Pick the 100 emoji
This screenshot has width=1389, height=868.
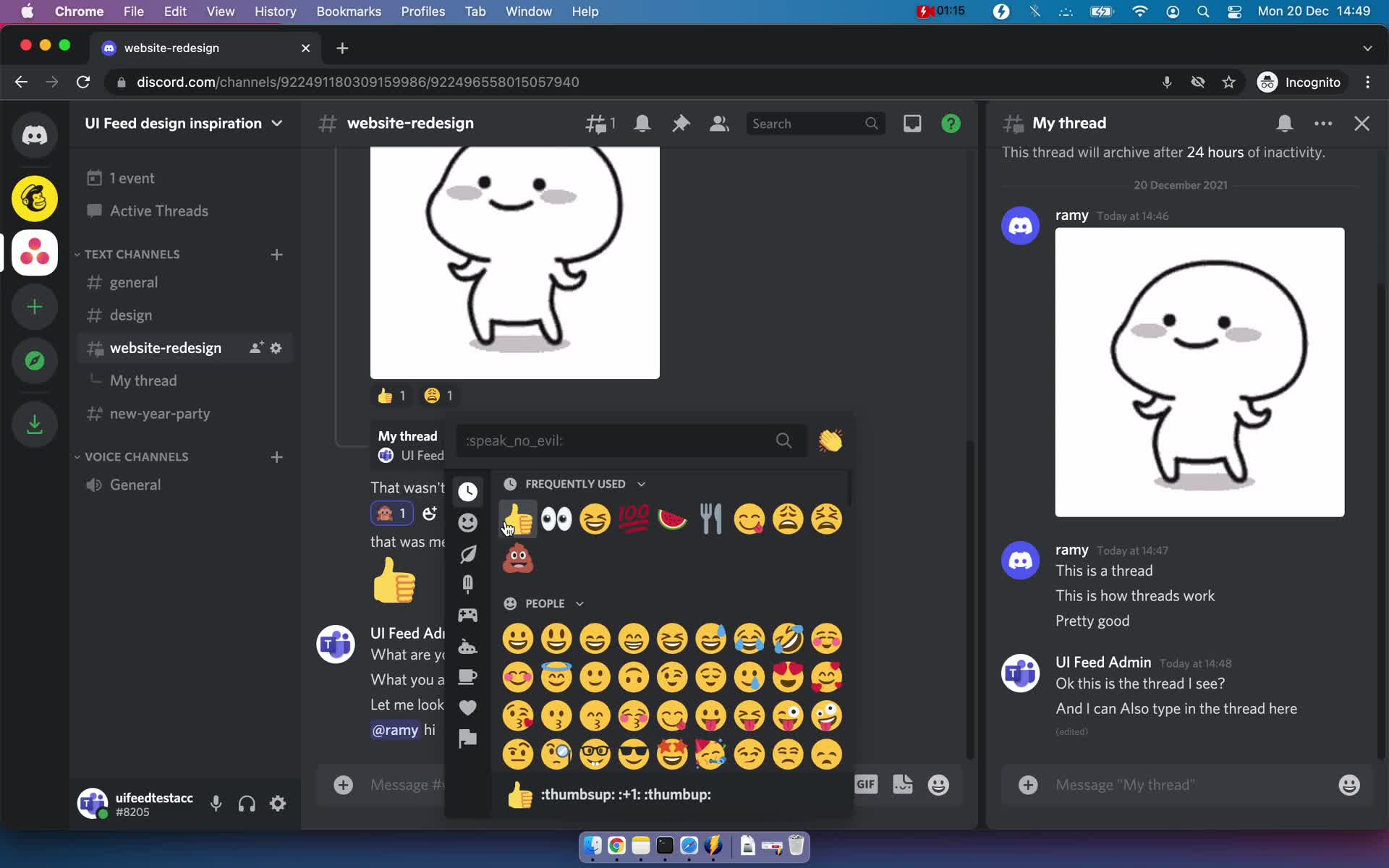(634, 519)
